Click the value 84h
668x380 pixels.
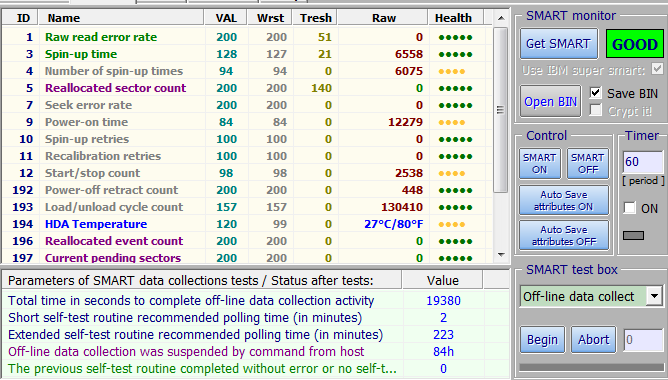click(443, 352)
